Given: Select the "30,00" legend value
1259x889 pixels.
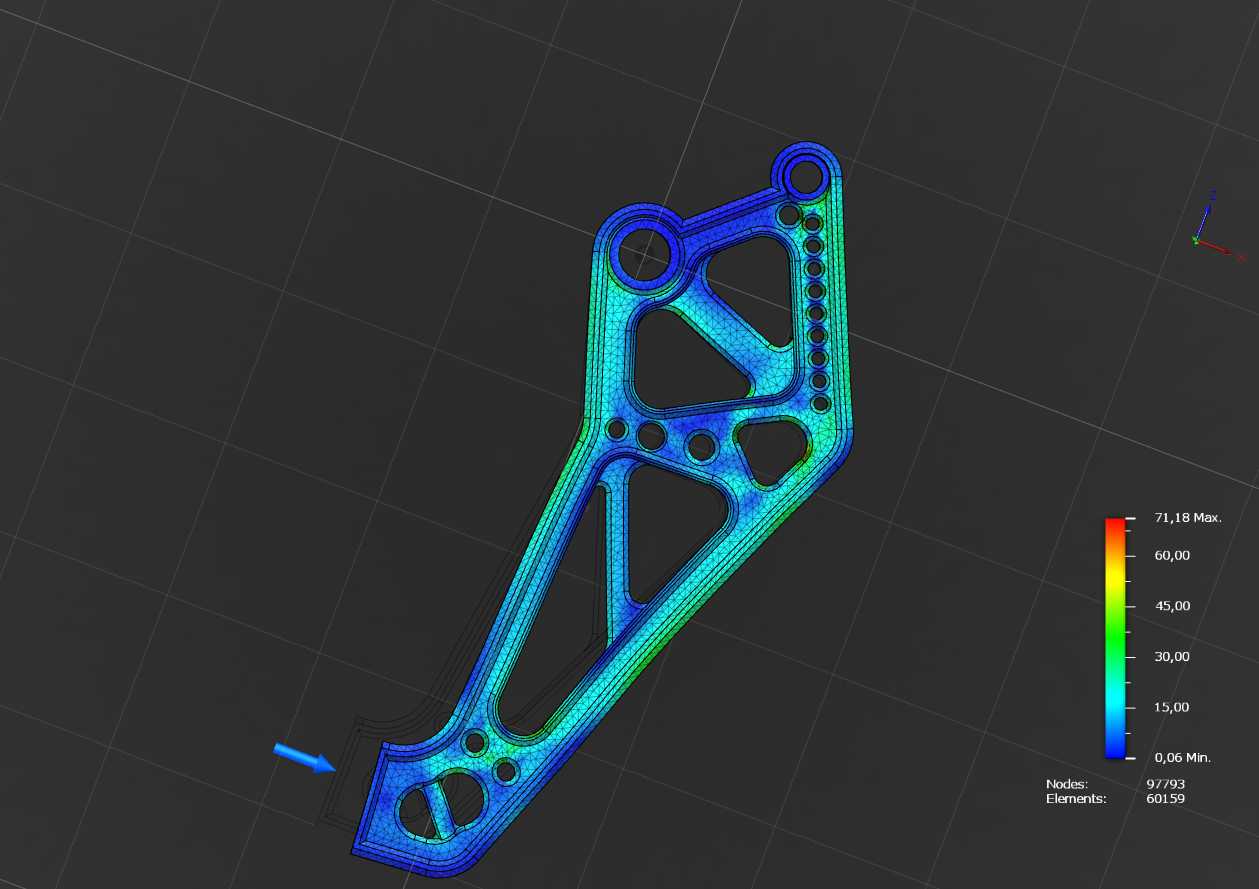Looking at the screenshot, I should point(1171,656).
